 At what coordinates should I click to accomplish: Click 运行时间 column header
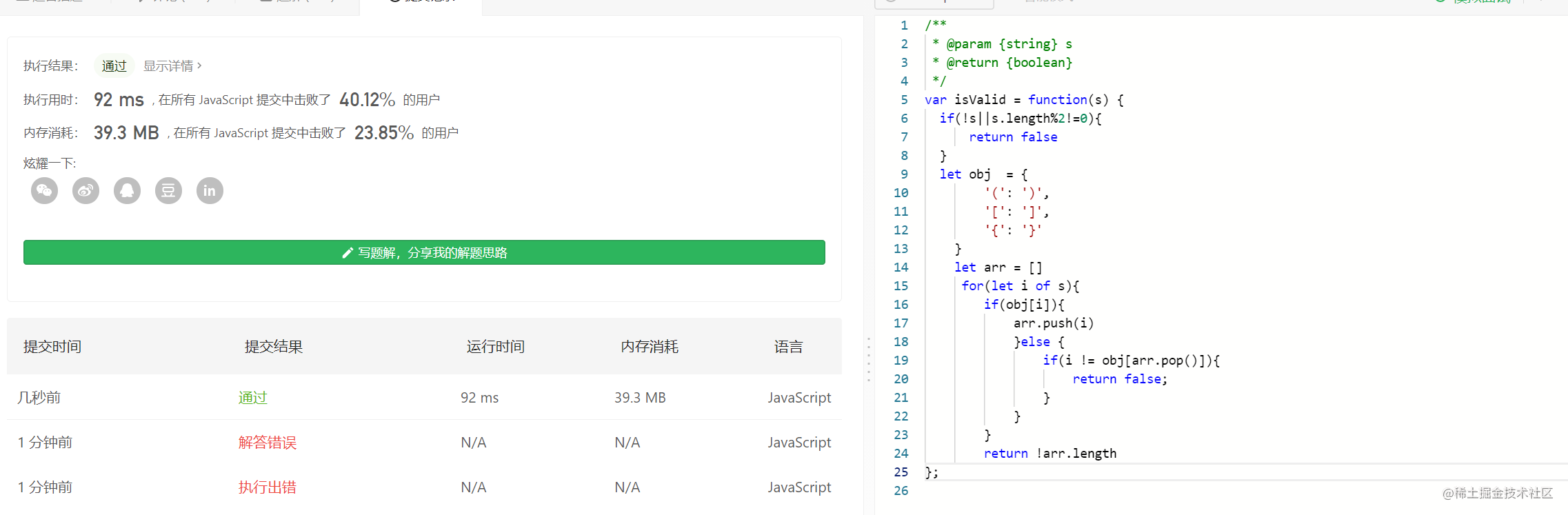(496, 347)
